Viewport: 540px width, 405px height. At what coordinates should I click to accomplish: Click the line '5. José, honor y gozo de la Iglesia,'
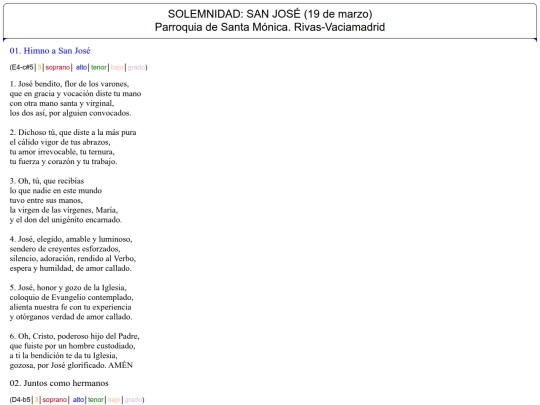coord(68,288)
